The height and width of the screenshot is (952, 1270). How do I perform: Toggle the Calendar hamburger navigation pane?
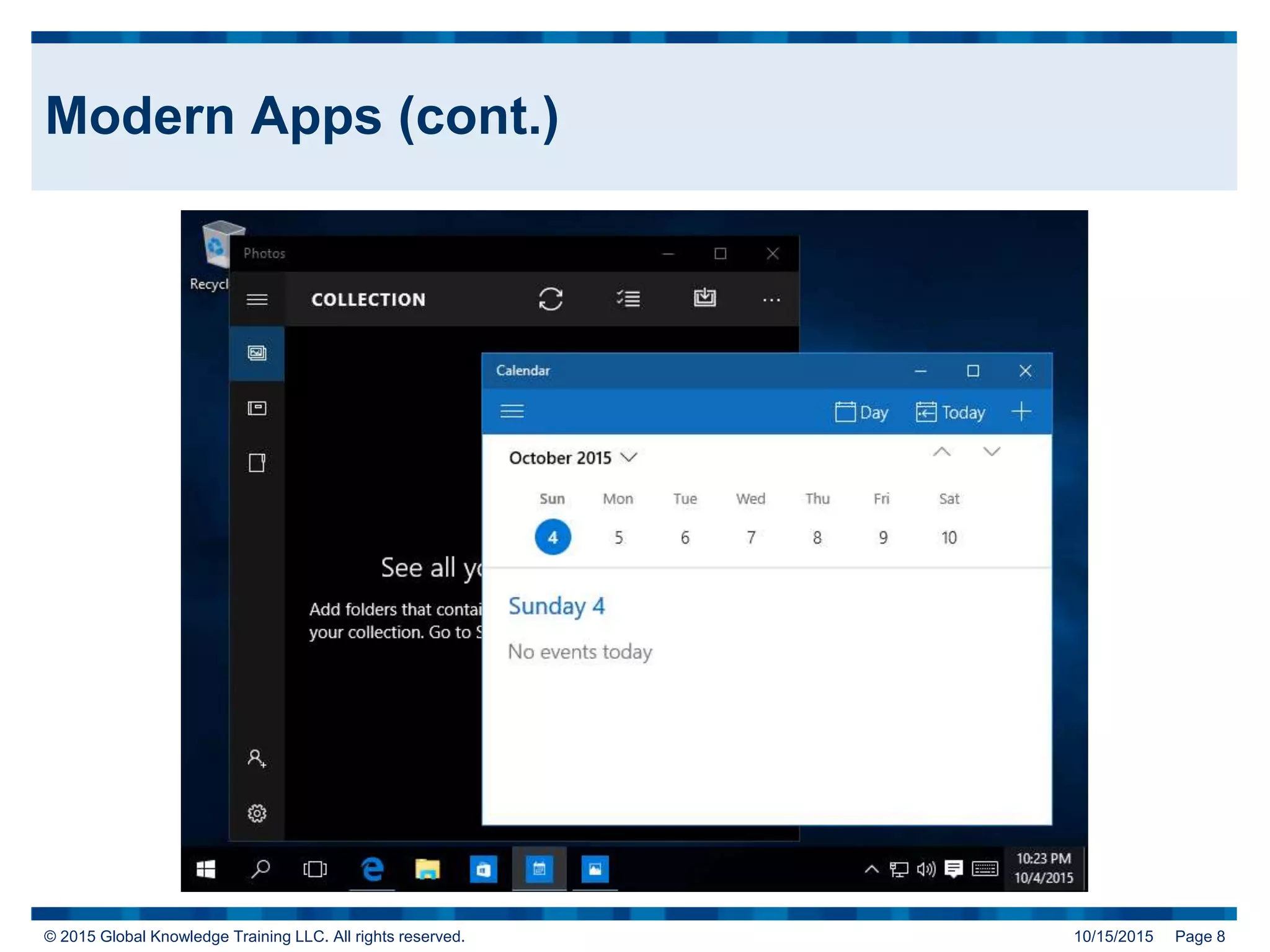pos(512,412)
